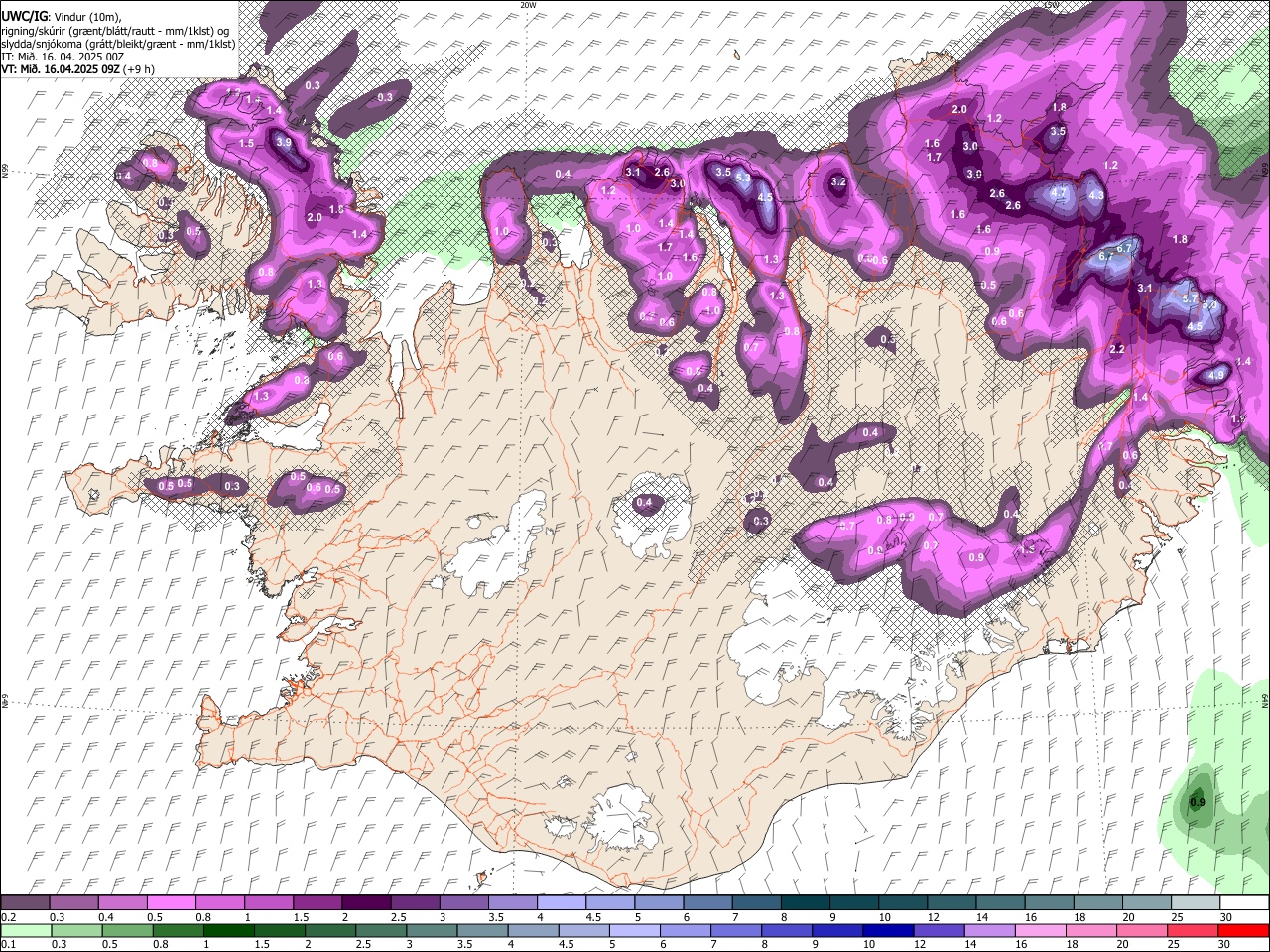Click the 2.2 snowfall value
This screenshot has width=1270, height=952.
(x=1117, y=349)
